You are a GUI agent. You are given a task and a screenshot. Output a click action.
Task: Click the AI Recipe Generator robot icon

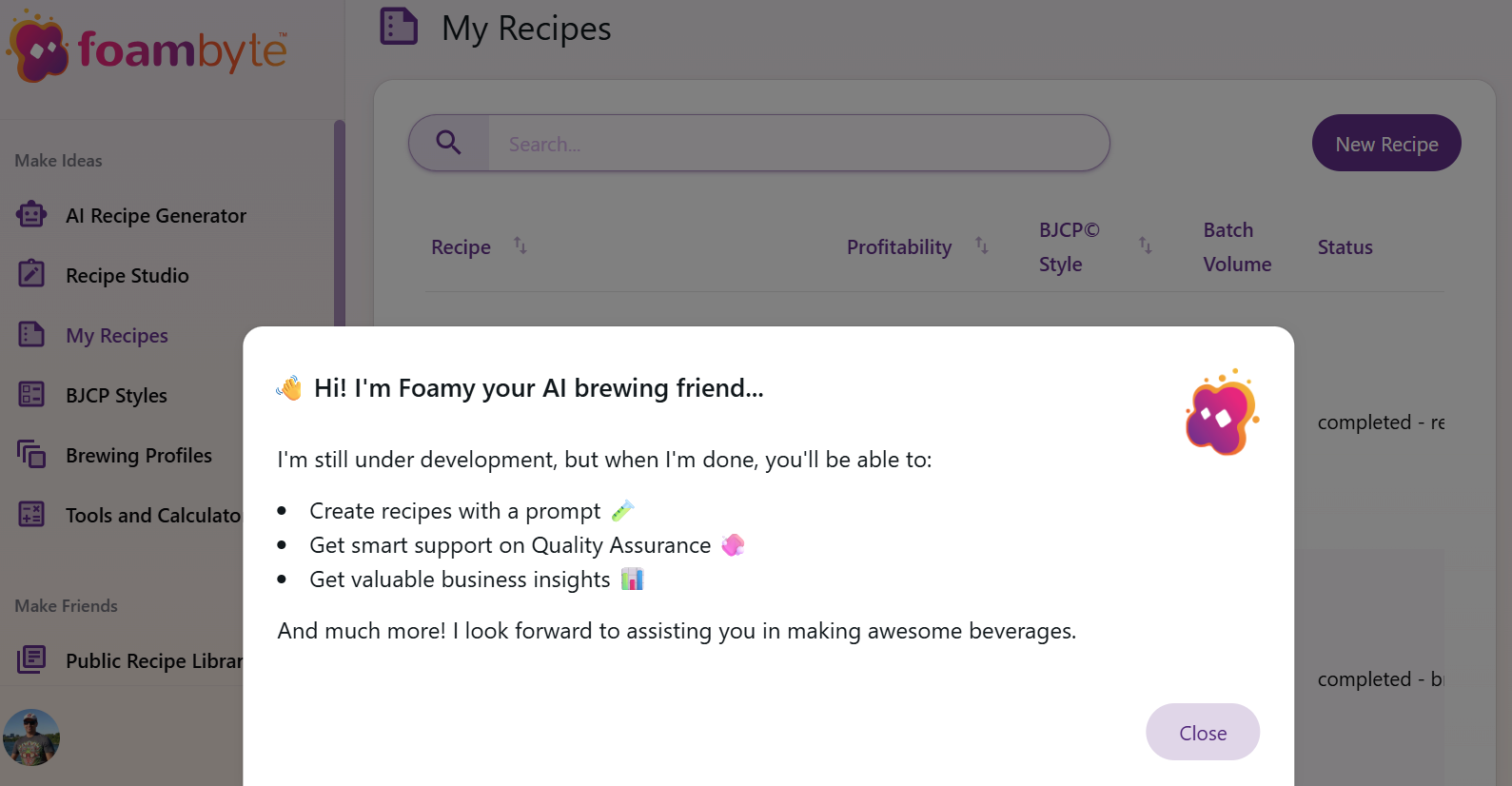click(x=31, y=215)
